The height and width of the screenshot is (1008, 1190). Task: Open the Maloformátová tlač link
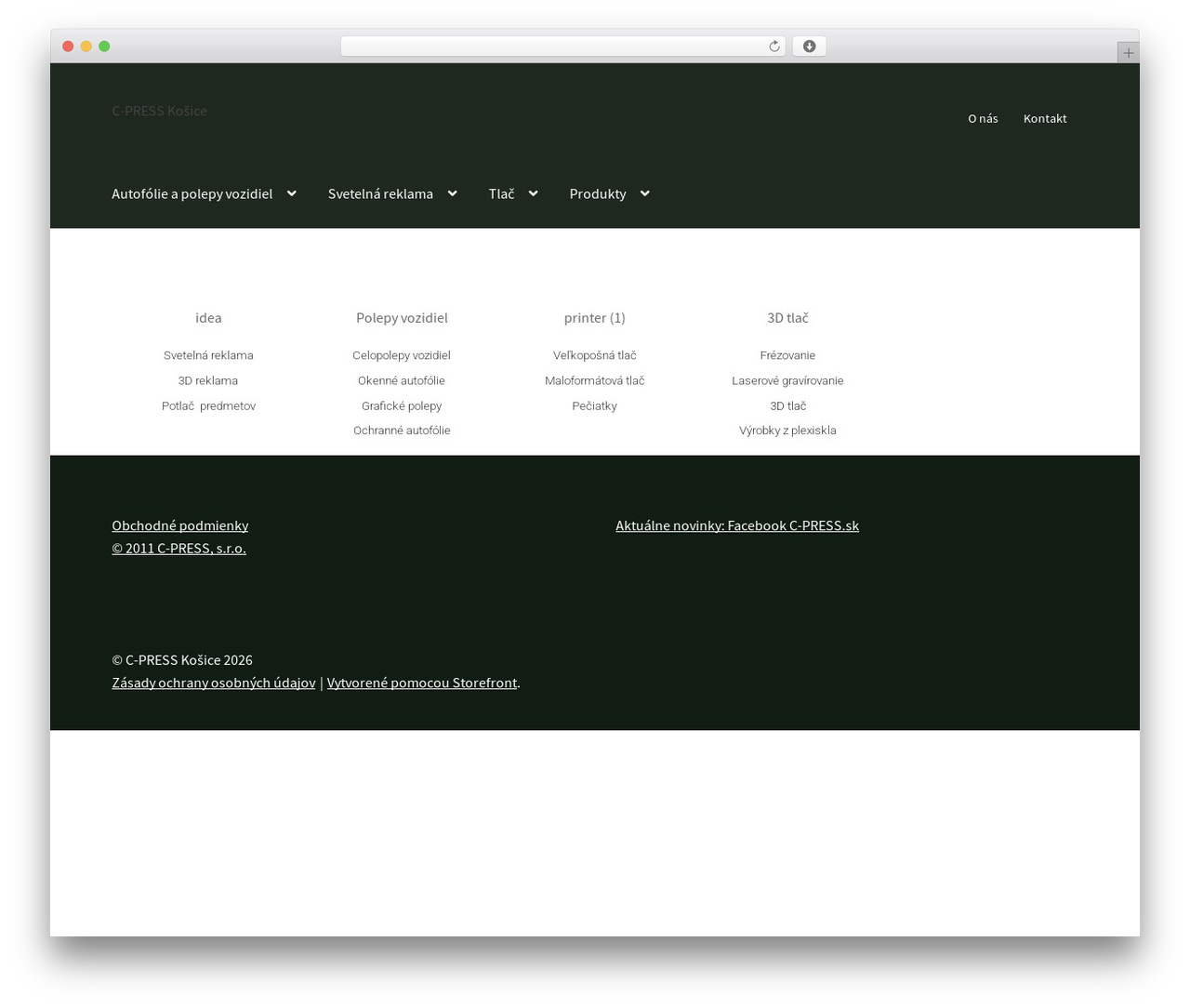(595, 380)
